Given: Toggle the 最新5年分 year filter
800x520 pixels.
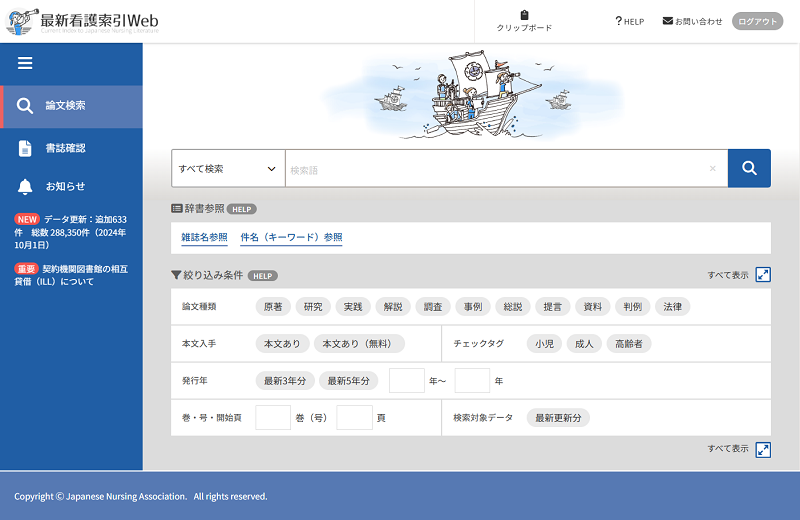Looking at the screenshot, I should click(348, 381).
